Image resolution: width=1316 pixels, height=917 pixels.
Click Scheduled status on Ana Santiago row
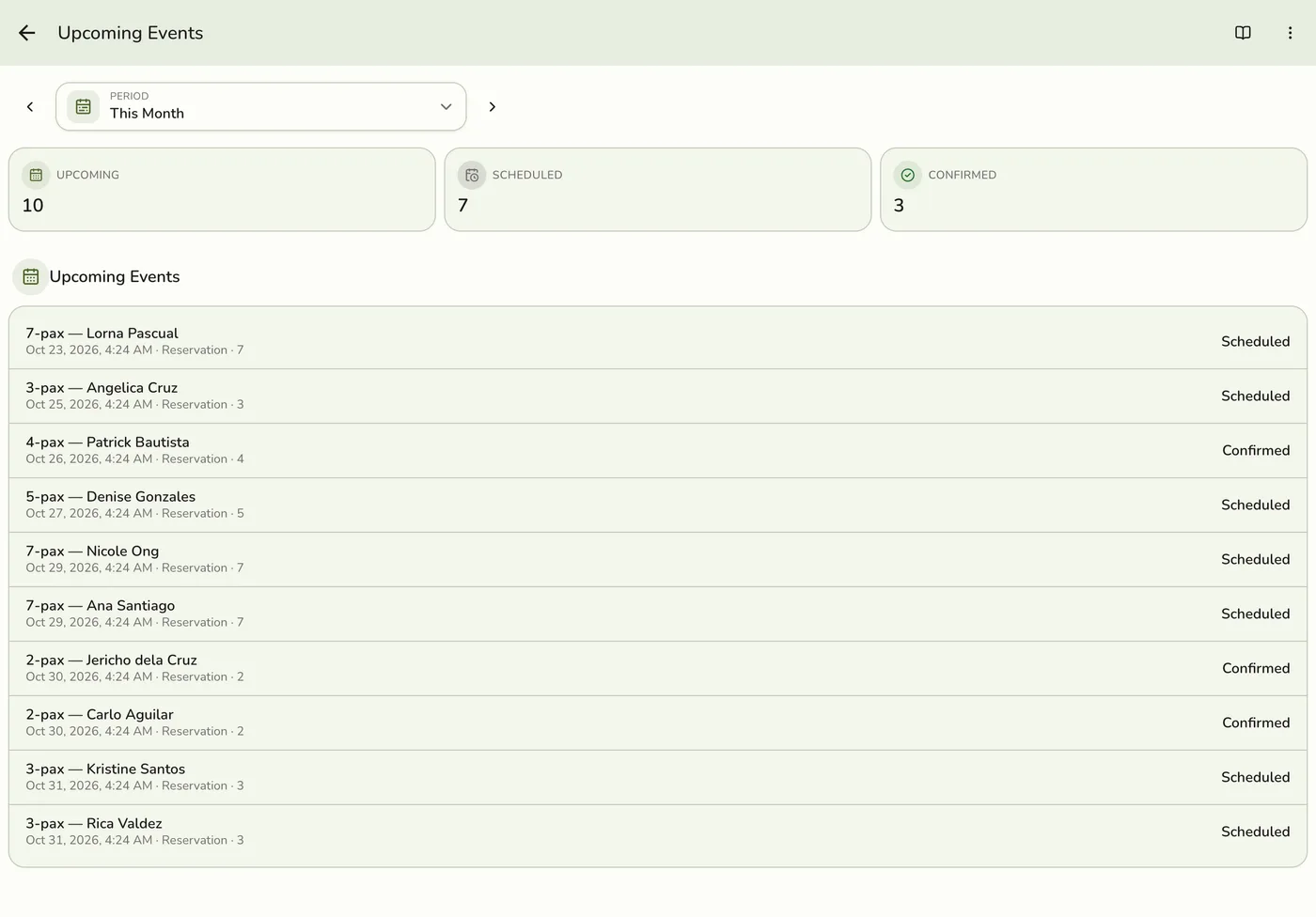coord(1255,614)
